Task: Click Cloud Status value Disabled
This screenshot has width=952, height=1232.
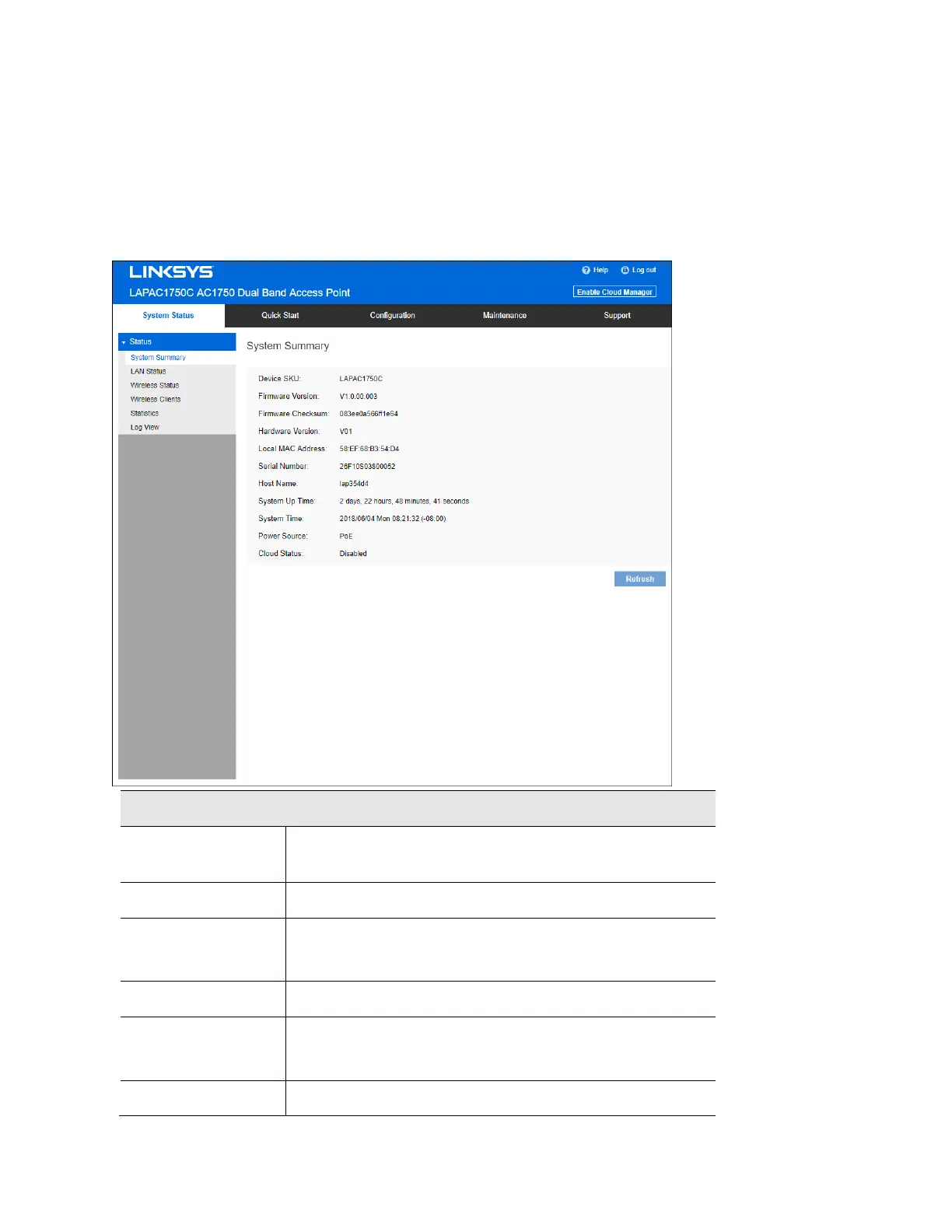Action: pos(353,554)
